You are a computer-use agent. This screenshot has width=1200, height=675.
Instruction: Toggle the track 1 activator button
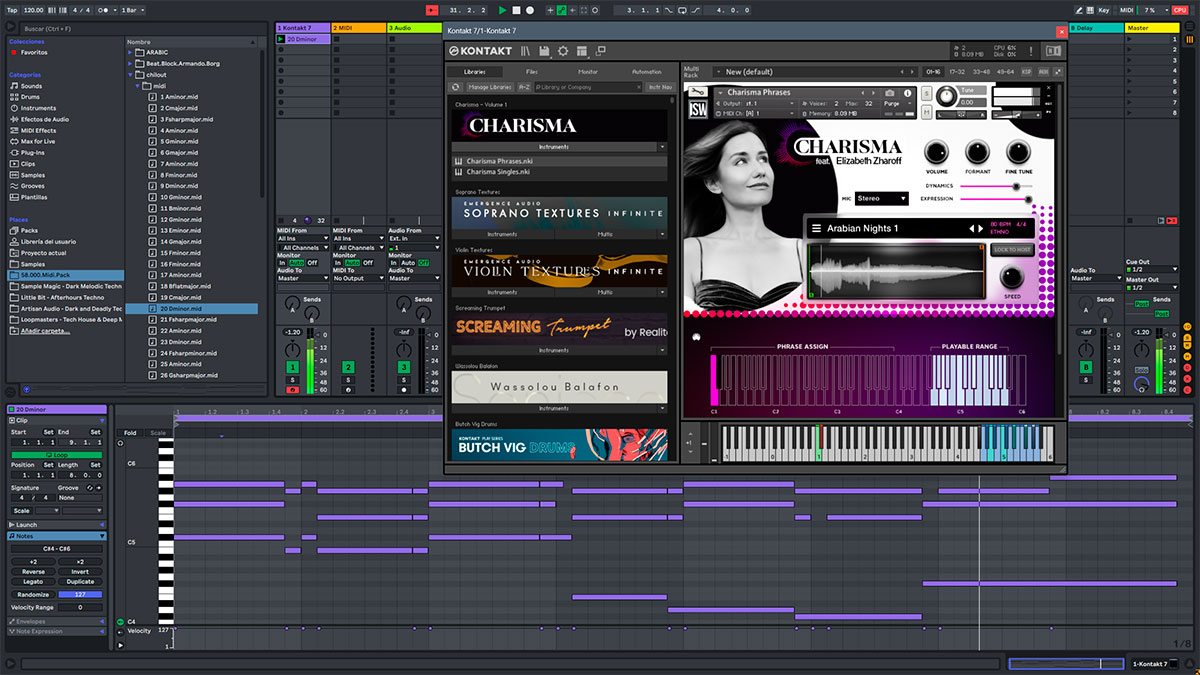click(x=292, y=368)
